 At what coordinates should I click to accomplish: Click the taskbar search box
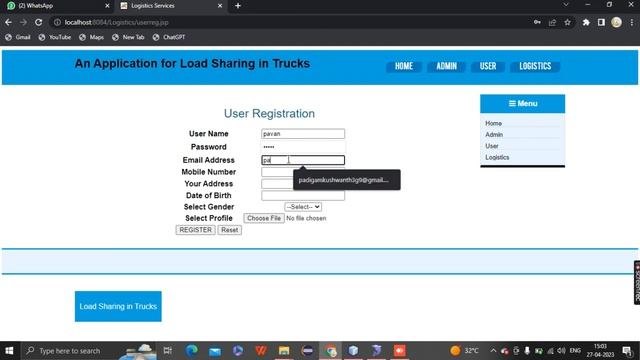[89, 351]
